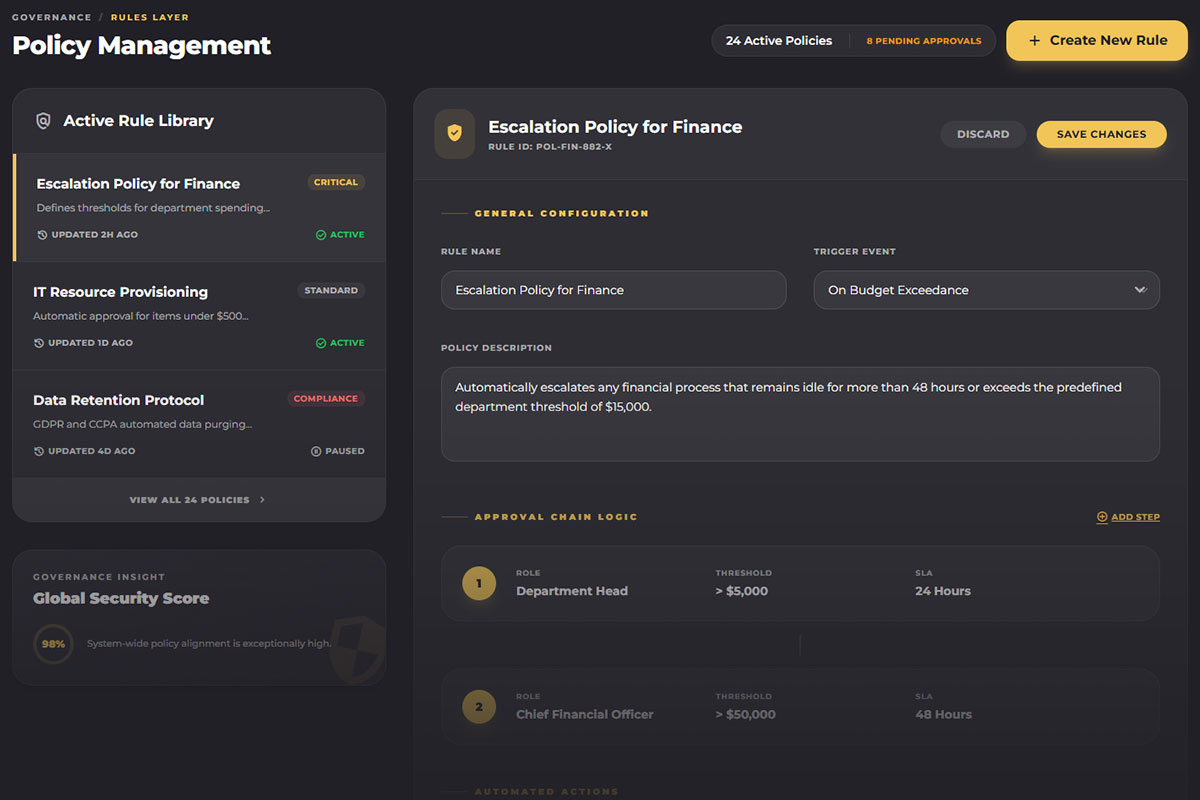1200x800 pixels.
Task: Click the Chief Financial Officer role
Action: pyautogui.click(x=585, y=715)
